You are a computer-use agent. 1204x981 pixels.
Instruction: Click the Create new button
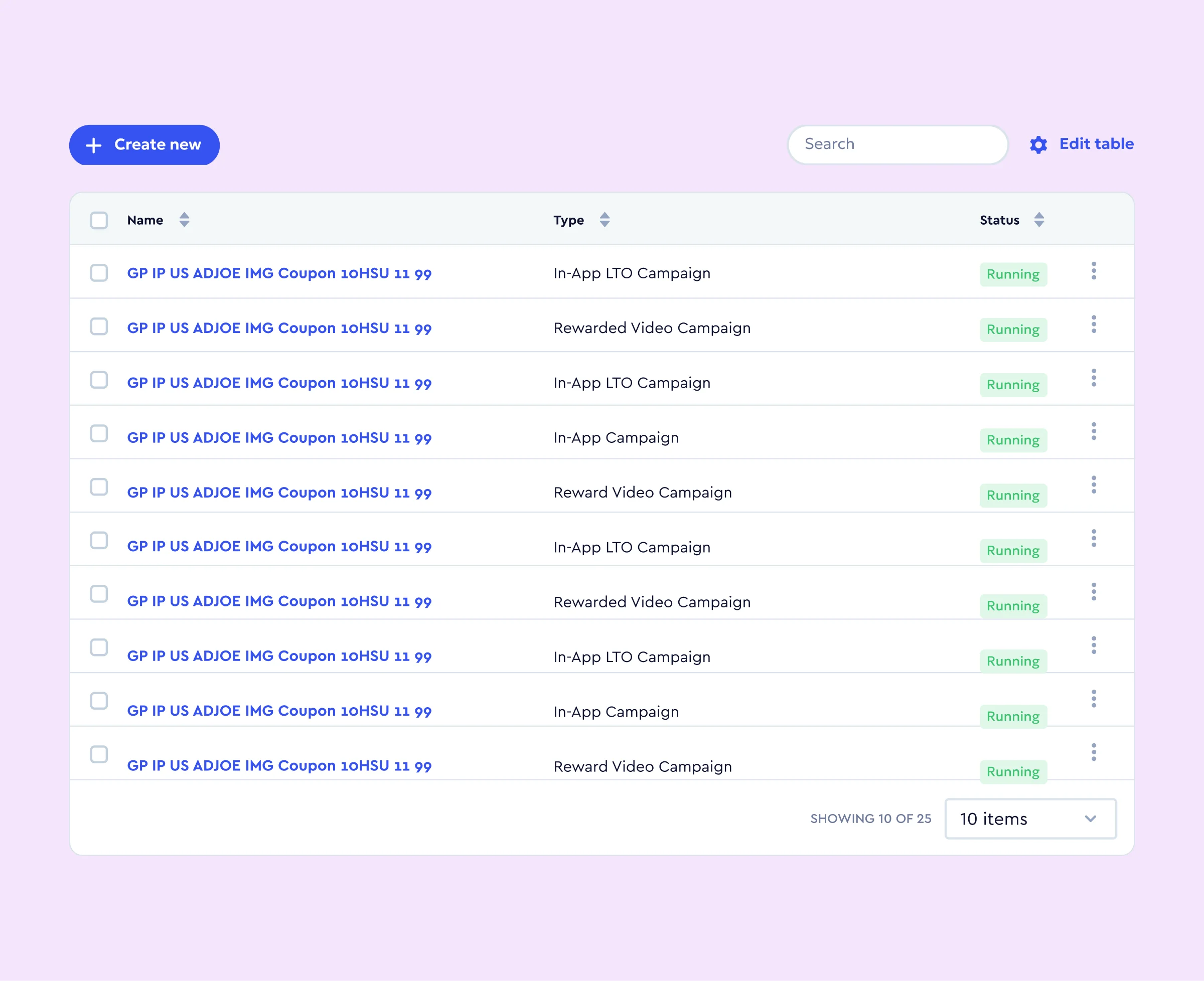pyautogui.click(x=144, y=145)
